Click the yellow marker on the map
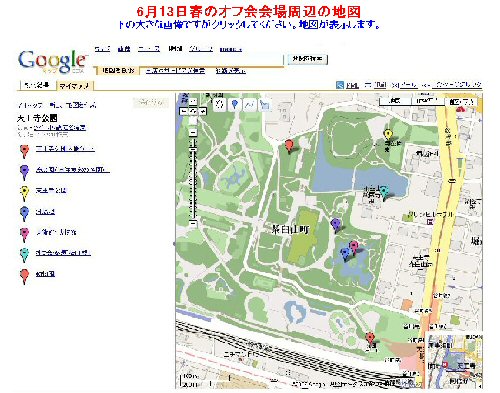 pyautogui.click(x=388, y=135)
